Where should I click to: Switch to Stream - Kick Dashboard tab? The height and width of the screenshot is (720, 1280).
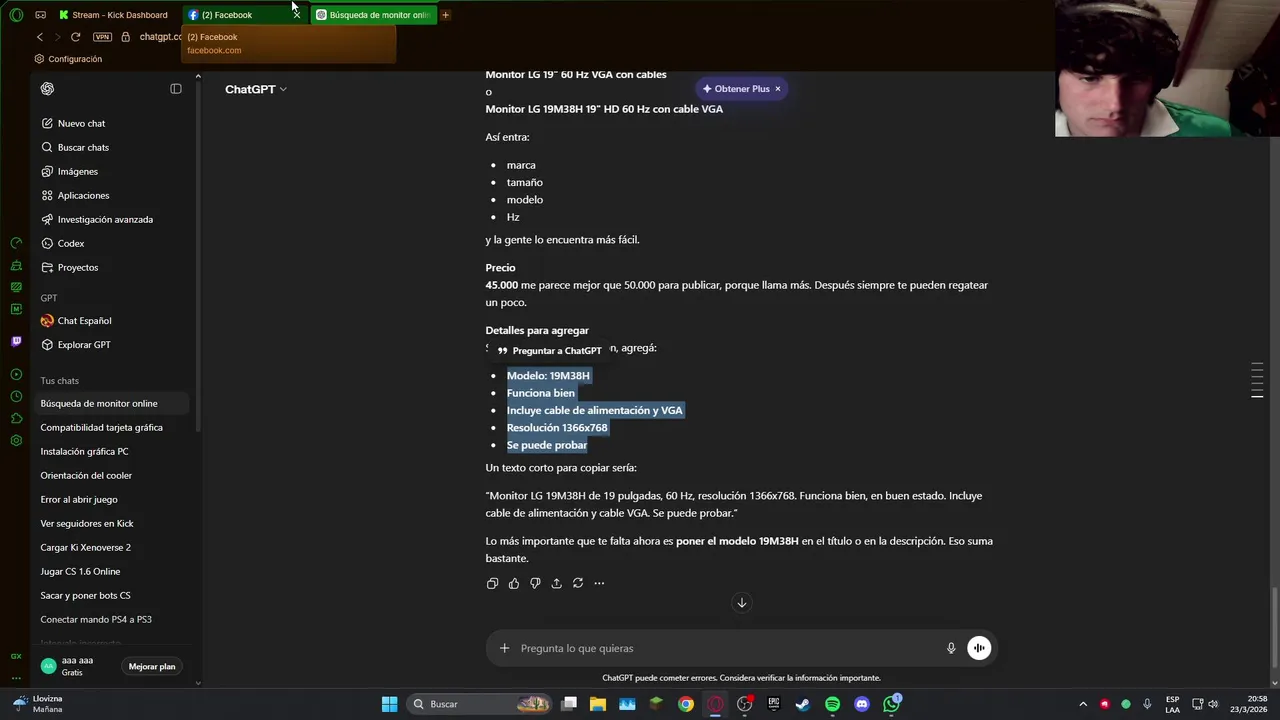(116, 15)
